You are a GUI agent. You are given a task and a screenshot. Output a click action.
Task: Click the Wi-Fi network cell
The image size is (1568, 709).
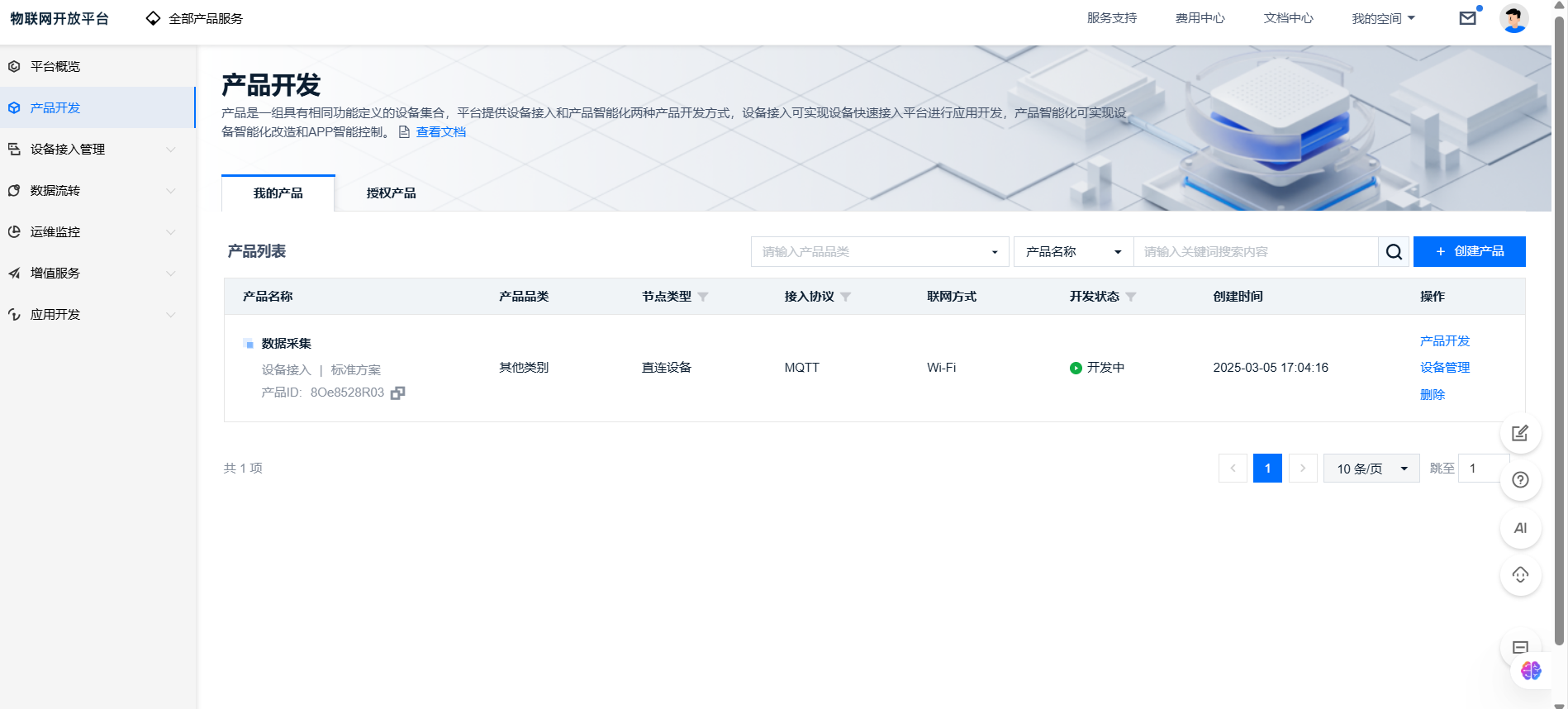tap(941, 368)
